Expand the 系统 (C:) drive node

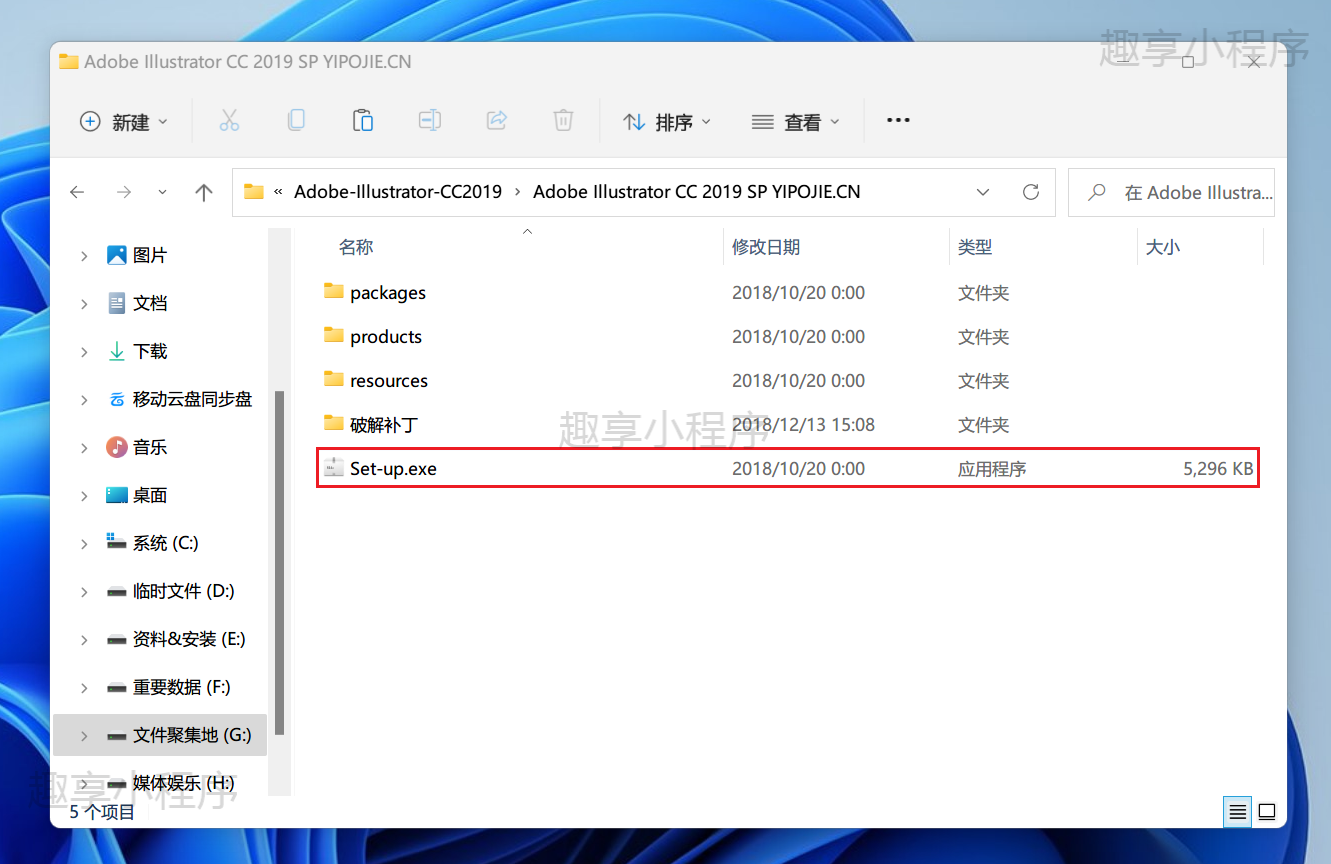(x=84, y=544)
